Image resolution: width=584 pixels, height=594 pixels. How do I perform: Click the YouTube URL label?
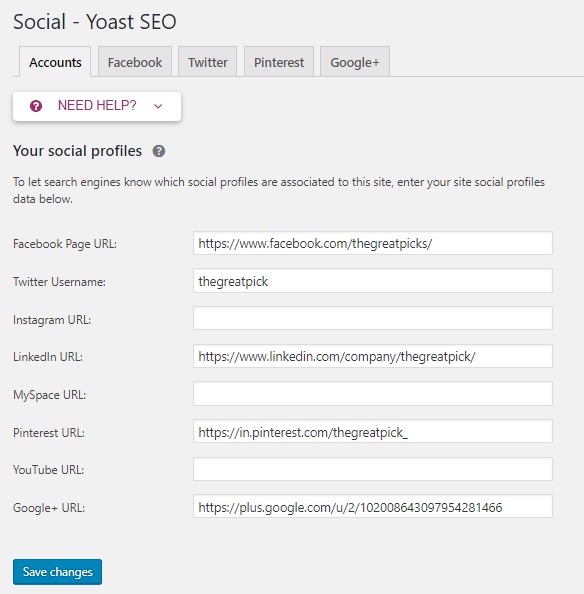(x=48, y=470)
